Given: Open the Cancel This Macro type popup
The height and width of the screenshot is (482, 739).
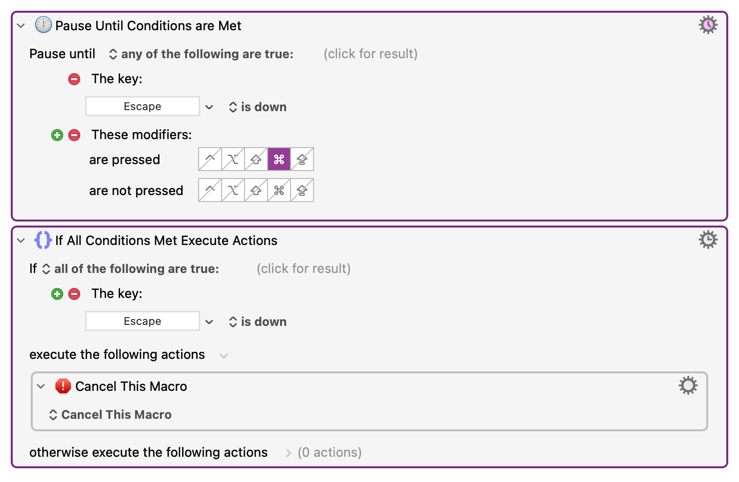Looking at the screenshot, I should tap(110, 415).
